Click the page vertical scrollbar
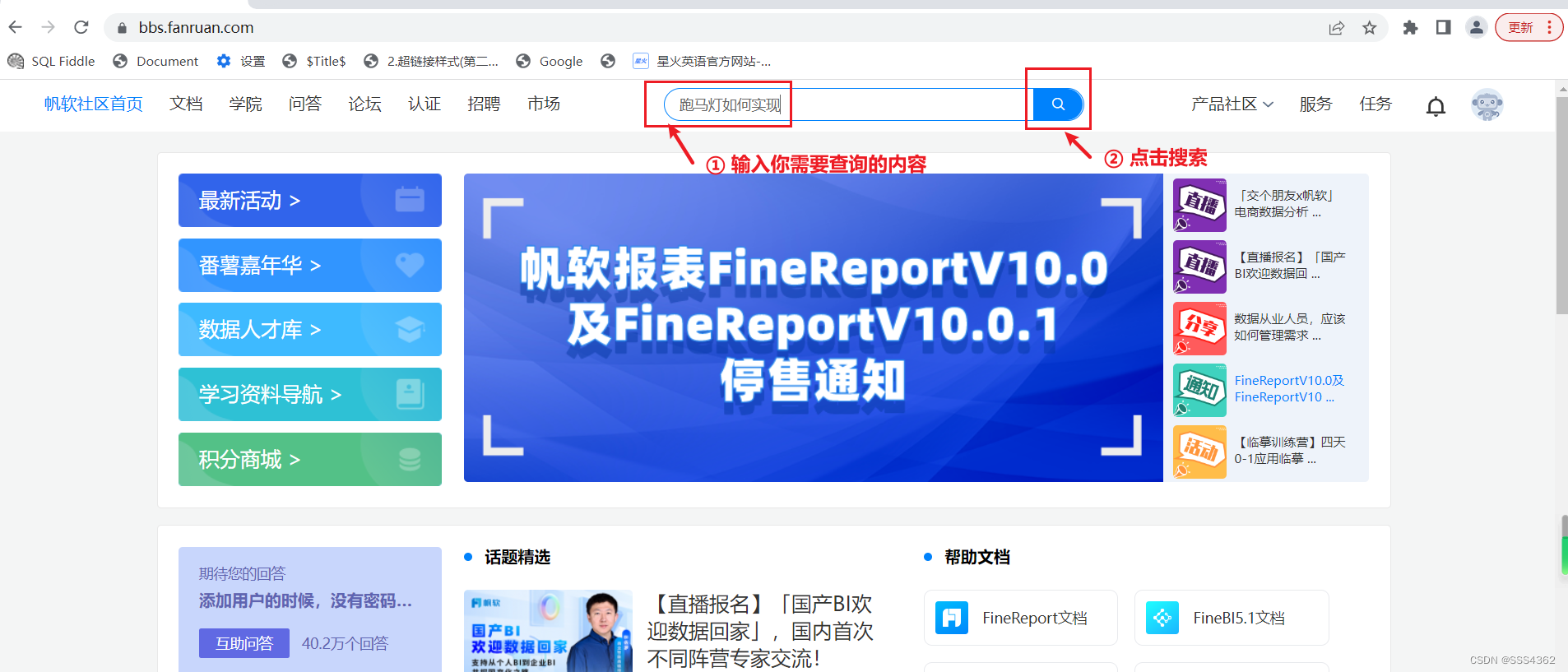This screenshot has height=672, width=1568. point(1561,206)
